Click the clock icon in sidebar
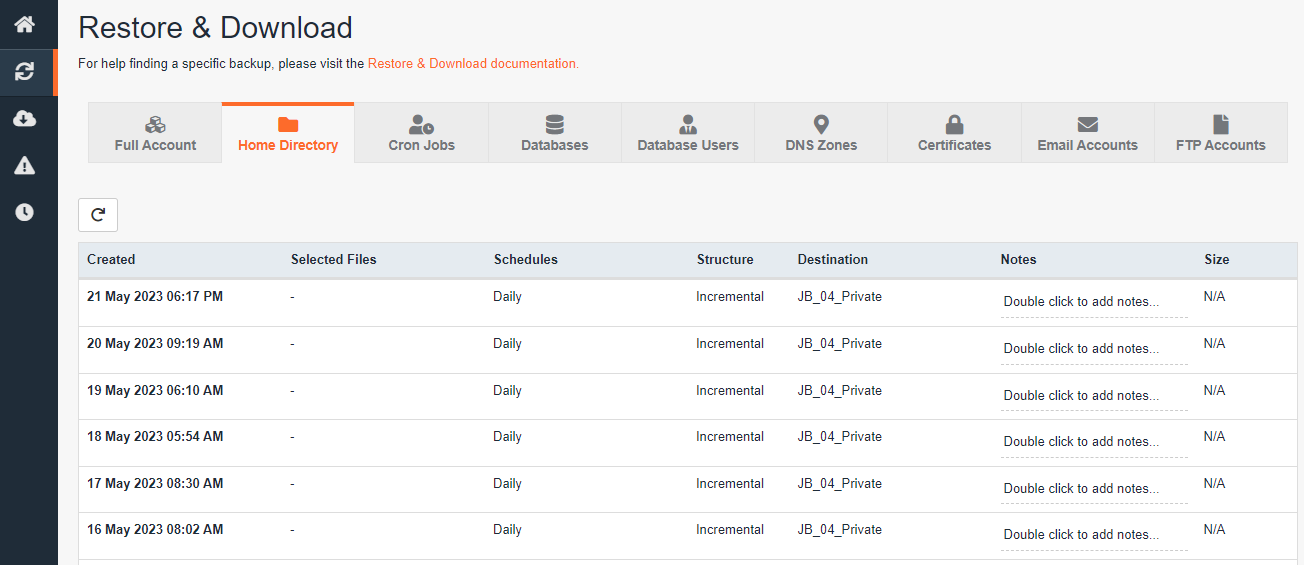The image size is (1304, 565). pyautogui.click(x=25, y=212)
